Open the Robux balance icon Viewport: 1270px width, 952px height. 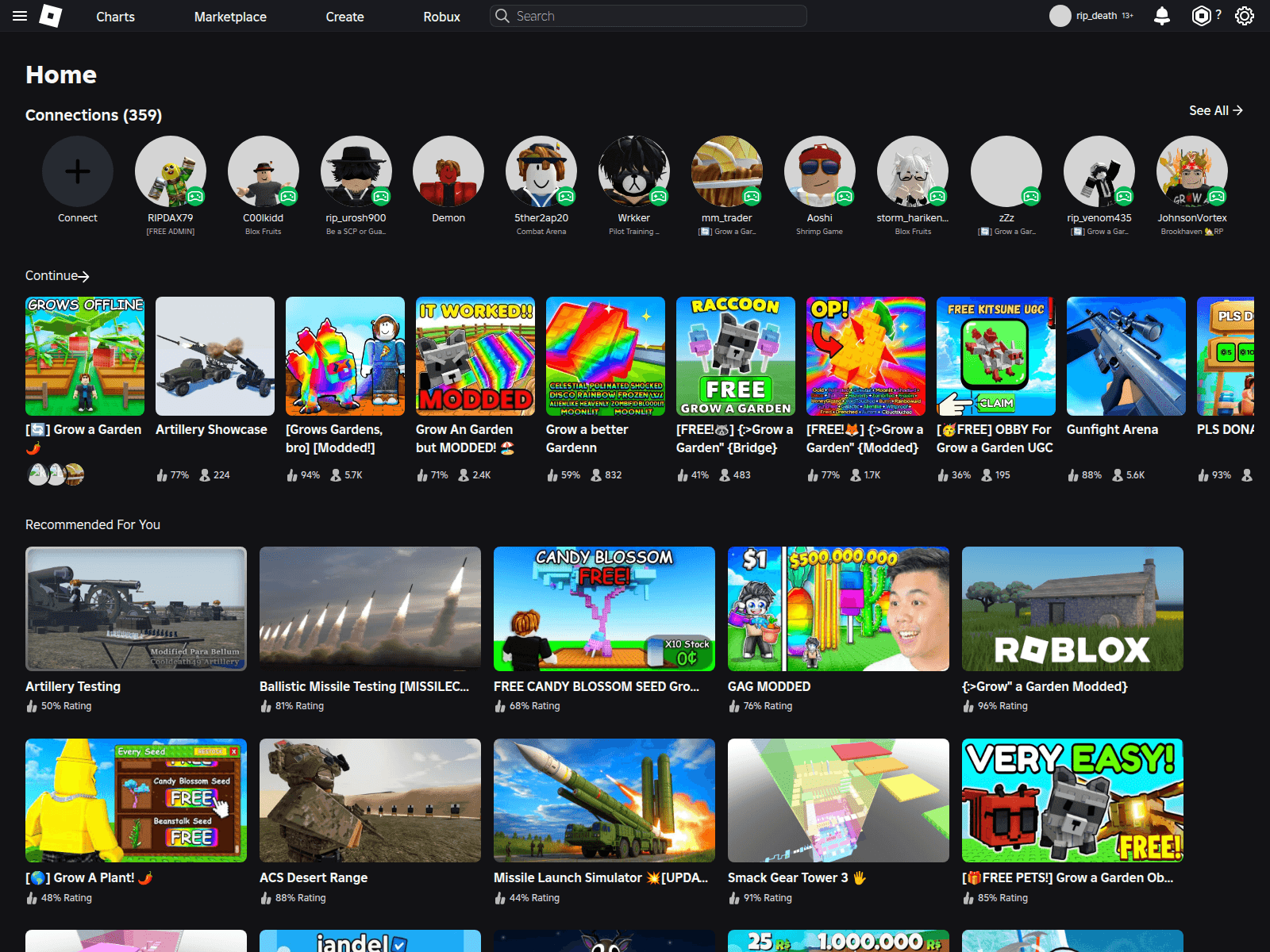pos(1202,16)
